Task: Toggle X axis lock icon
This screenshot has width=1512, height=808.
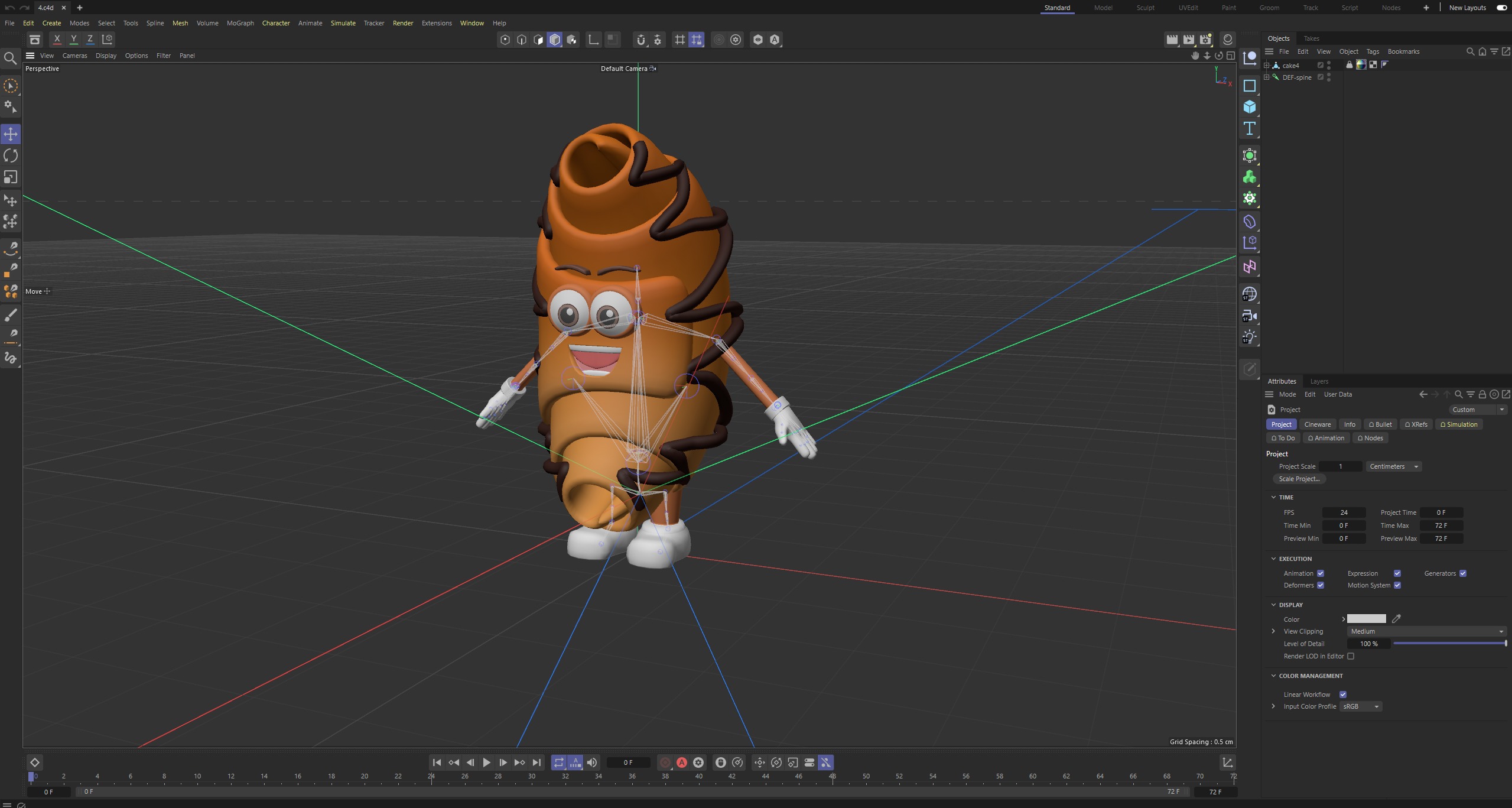Action: 57,40
